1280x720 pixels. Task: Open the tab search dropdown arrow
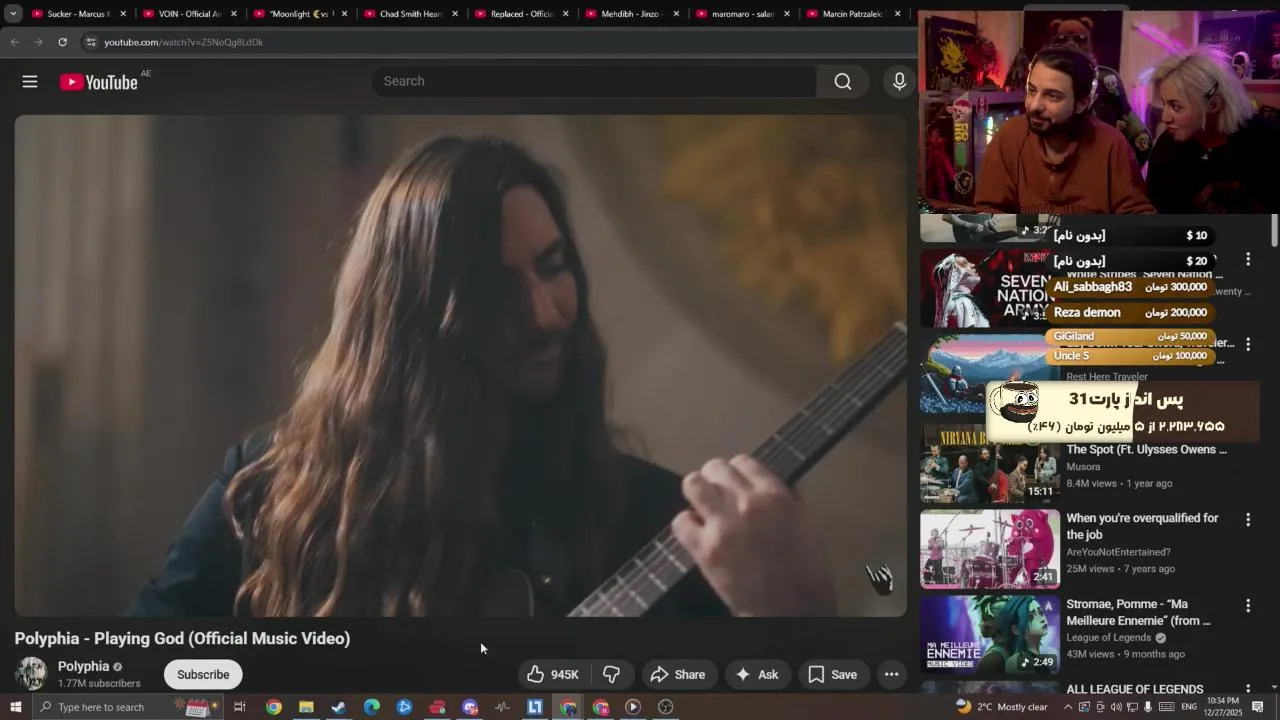[13, 14]
